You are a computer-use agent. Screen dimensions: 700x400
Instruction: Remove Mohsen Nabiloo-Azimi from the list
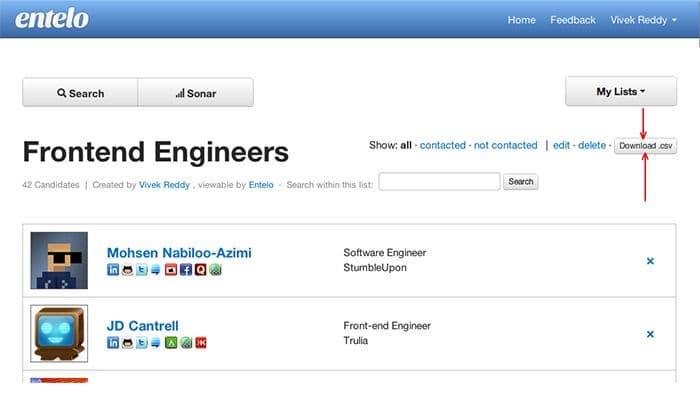(x=650, y=261)
